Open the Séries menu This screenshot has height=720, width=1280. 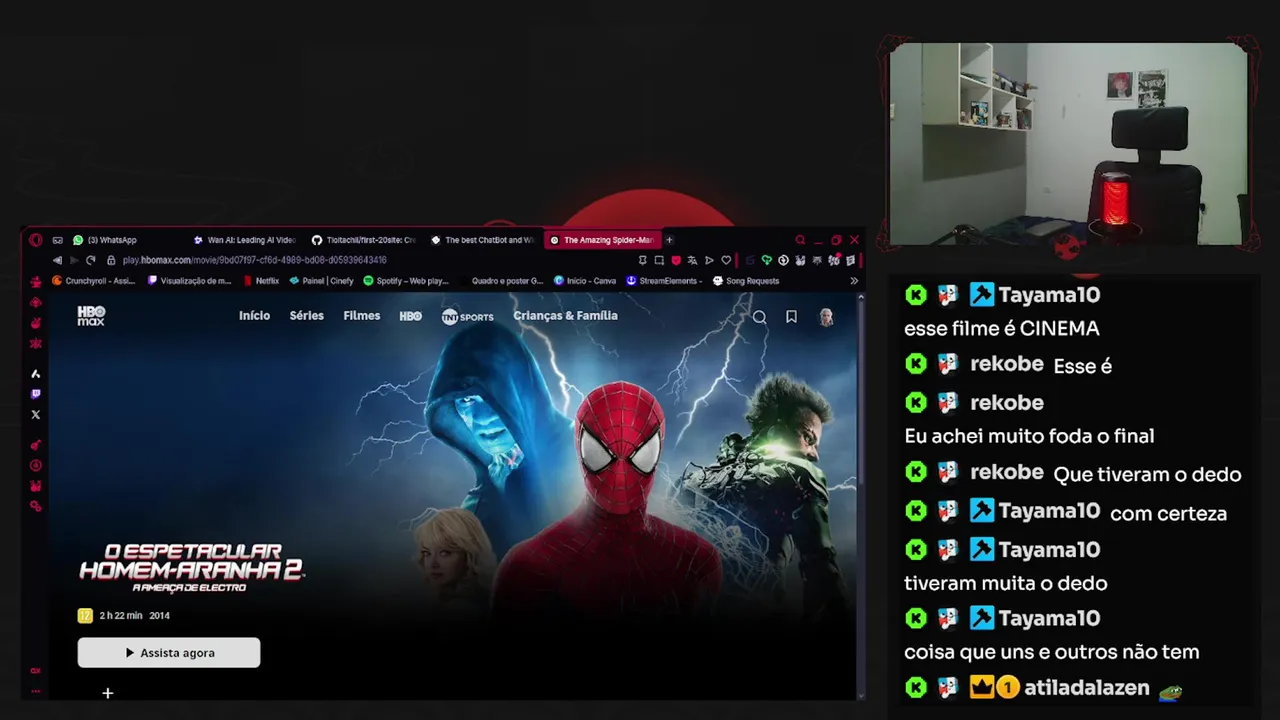pos(307,316)
